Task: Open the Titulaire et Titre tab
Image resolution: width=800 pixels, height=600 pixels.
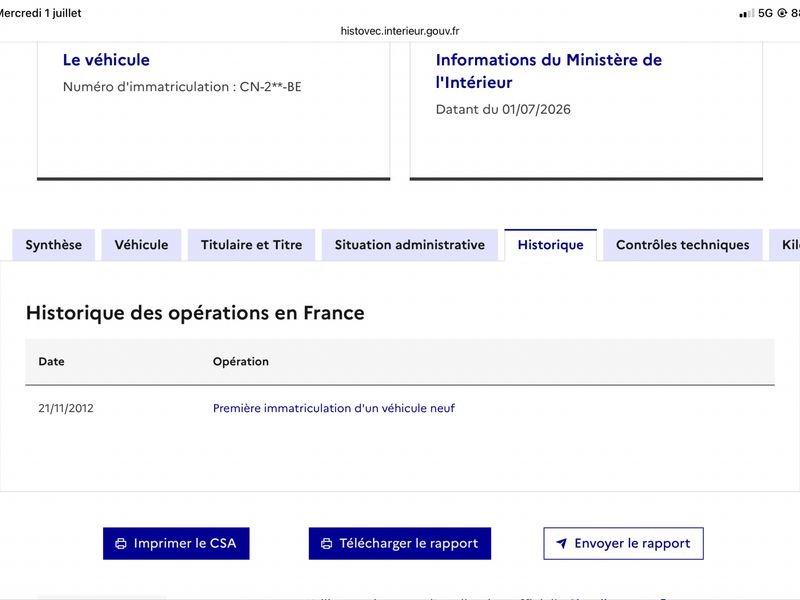Action: (252, 245)
